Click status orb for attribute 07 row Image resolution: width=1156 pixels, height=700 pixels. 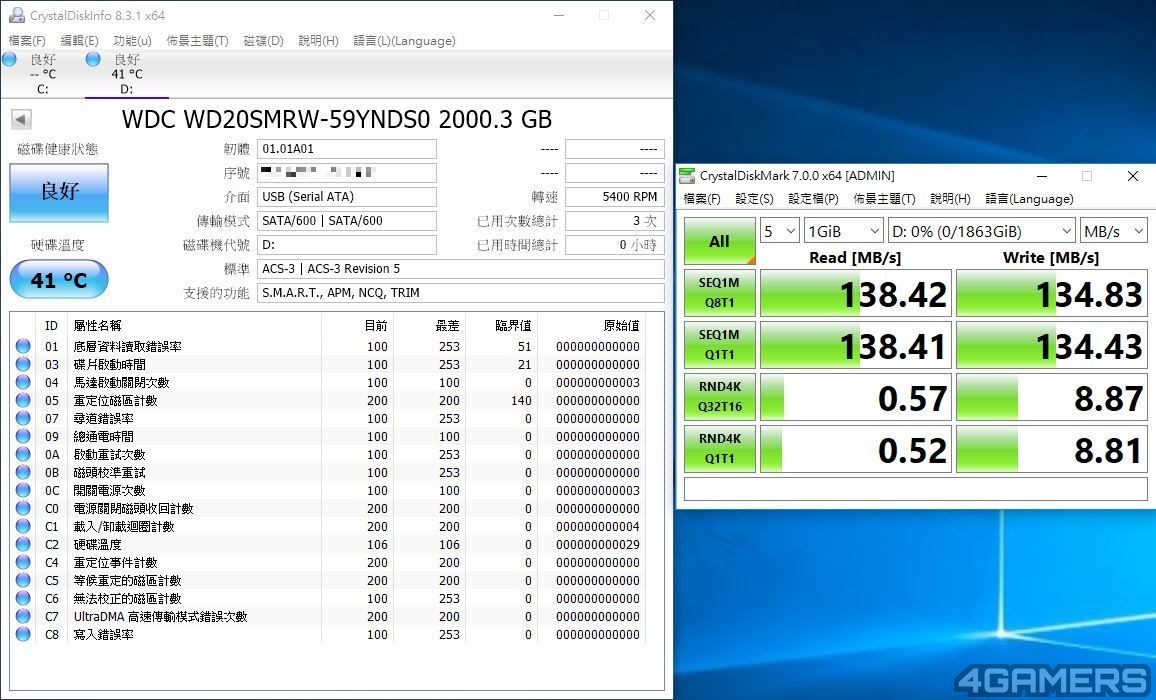click(x=23, y=418)
